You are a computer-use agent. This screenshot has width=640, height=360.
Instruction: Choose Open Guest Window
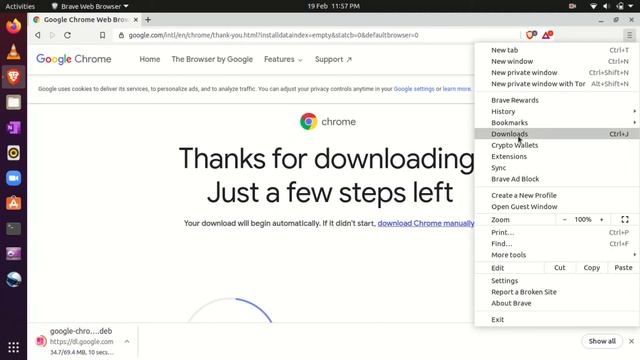point(557,207)
